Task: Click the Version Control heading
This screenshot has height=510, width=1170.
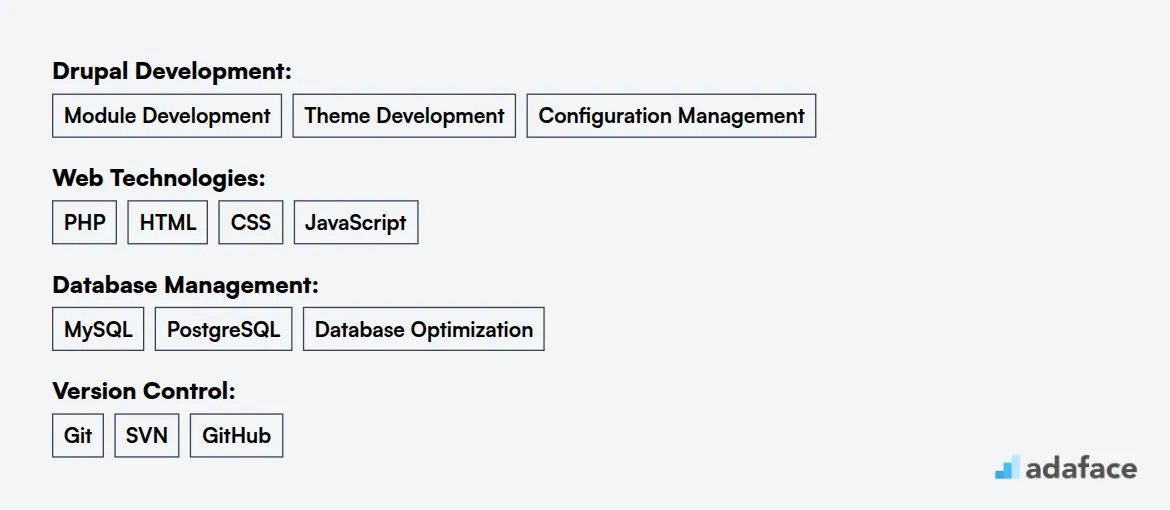Action: [x=144, y=391]
